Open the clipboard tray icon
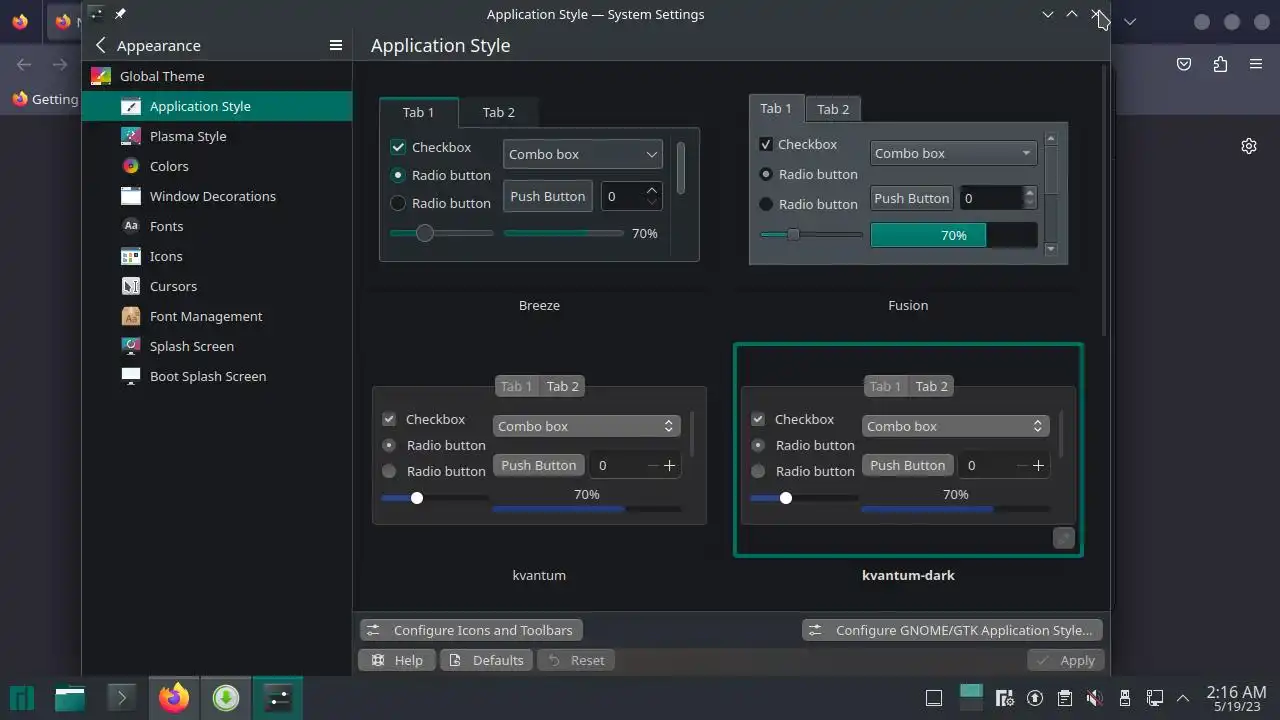Image resolution: width=1280 pixels, height=720 pixels. [1065, 698]
